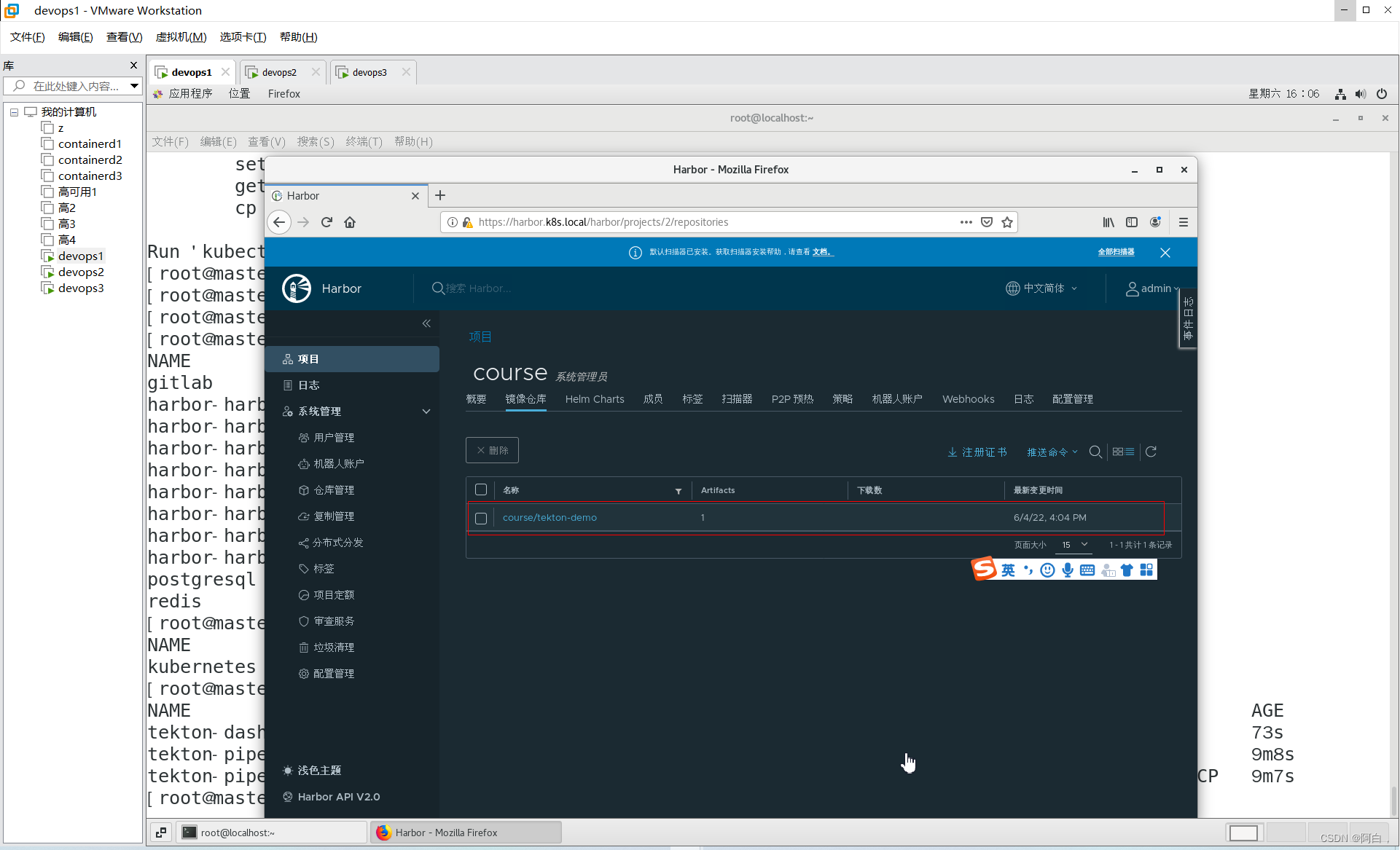Click volume icon in top panel
The width and height of the screenshot is (1400, 850).
(x=1361, y=93)
